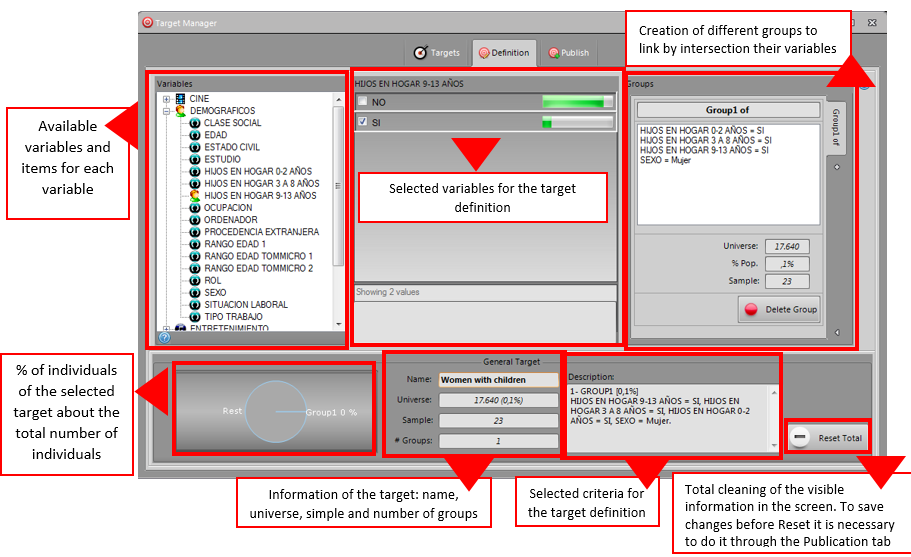Uncheck the SI checkbox
This screenshot has height=557, width=911.
[x=363, y=122]
